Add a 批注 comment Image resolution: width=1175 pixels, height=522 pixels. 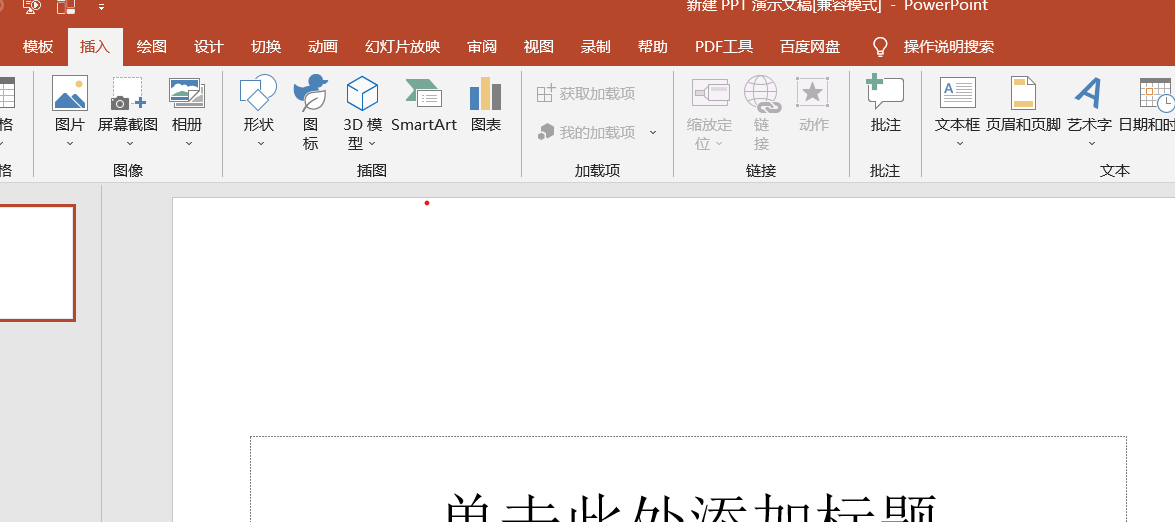click(885, 104)
